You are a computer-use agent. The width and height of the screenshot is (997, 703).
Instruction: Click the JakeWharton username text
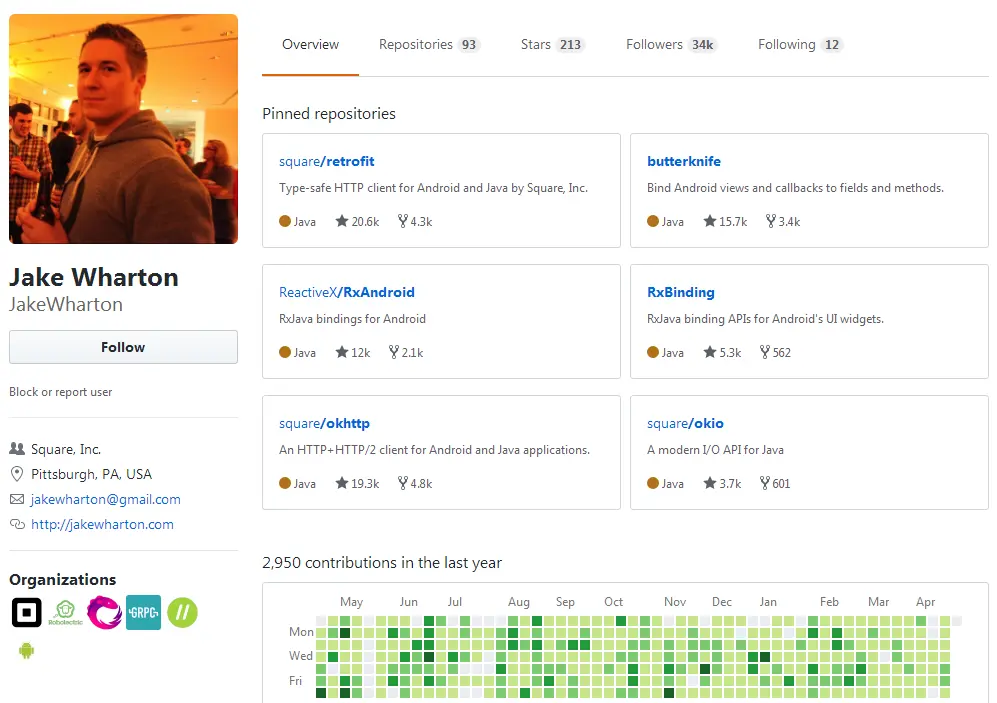pyautogui.click(x=65, y=304)
